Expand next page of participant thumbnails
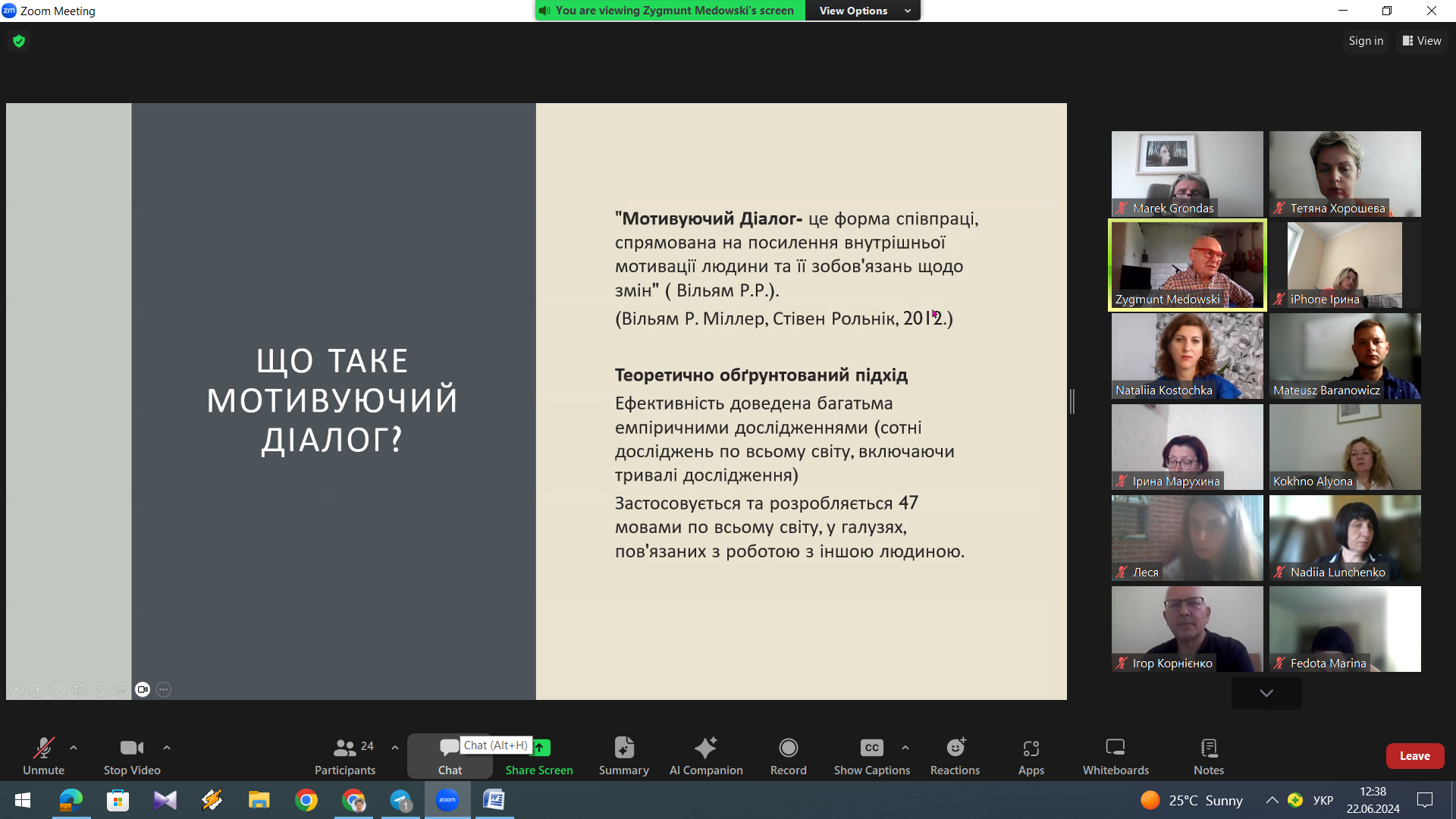1456x819 pixels. (1266, 693)
